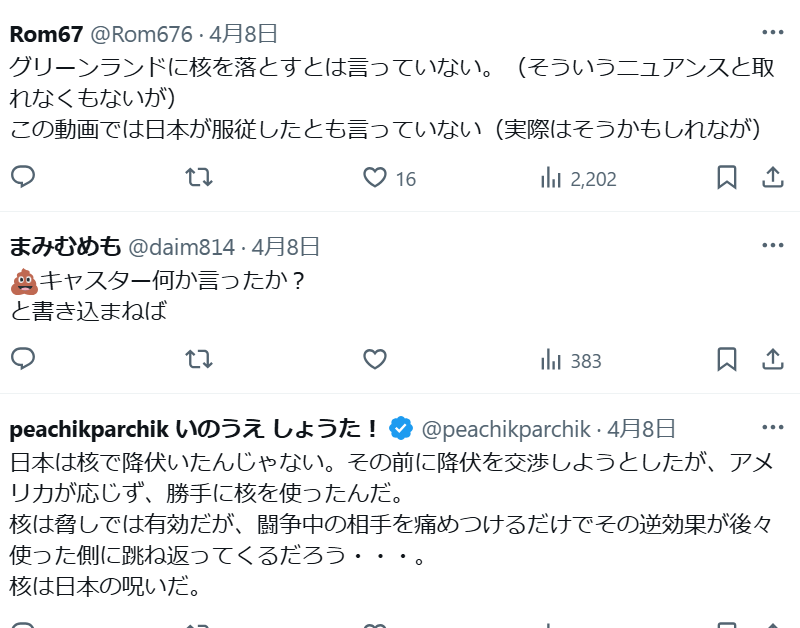This screenshot has width=800, height=628.
Task: Like まみむめも's tweet
Action: click(374, 359)
